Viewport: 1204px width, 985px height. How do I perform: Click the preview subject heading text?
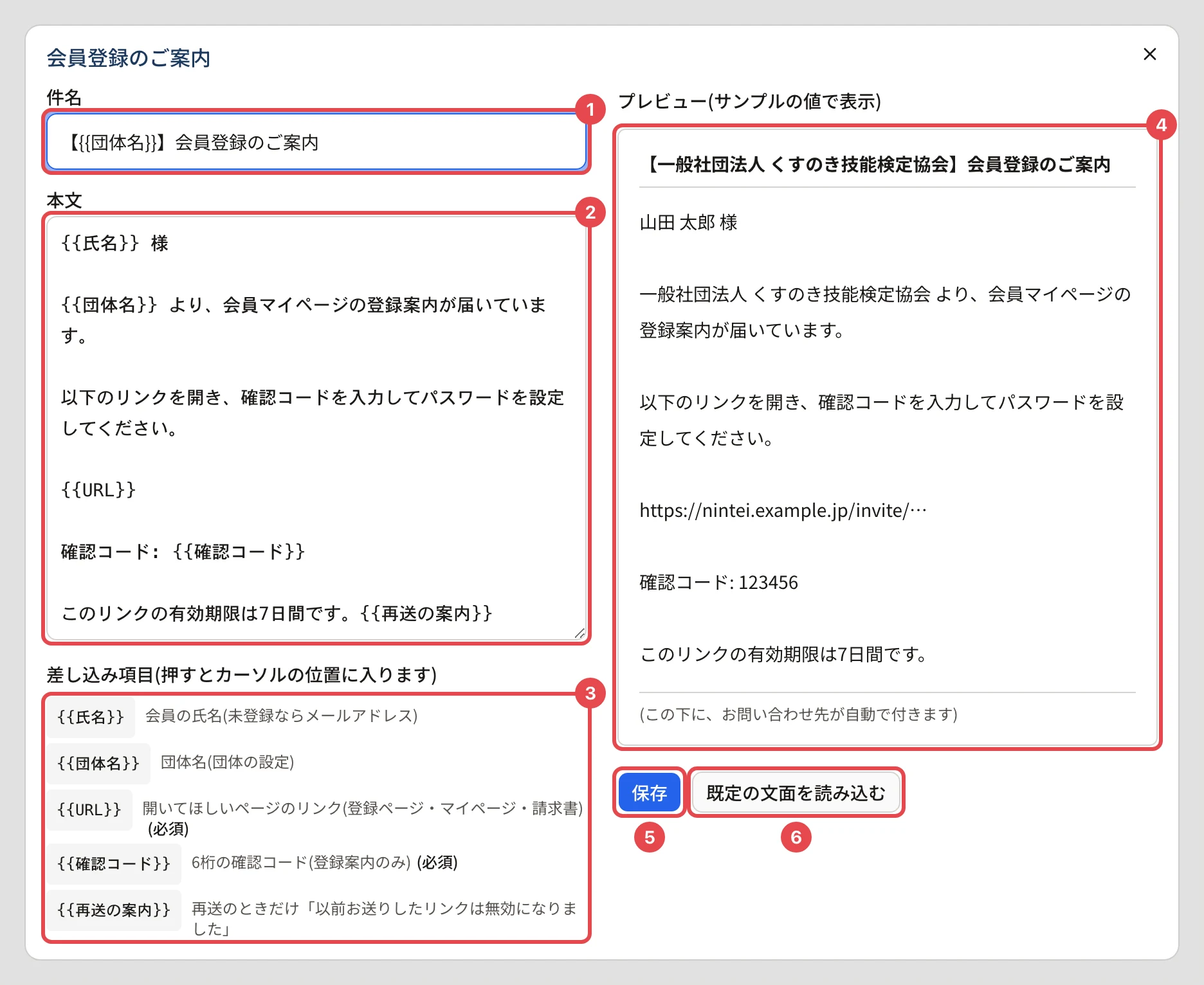pos(875,165)
